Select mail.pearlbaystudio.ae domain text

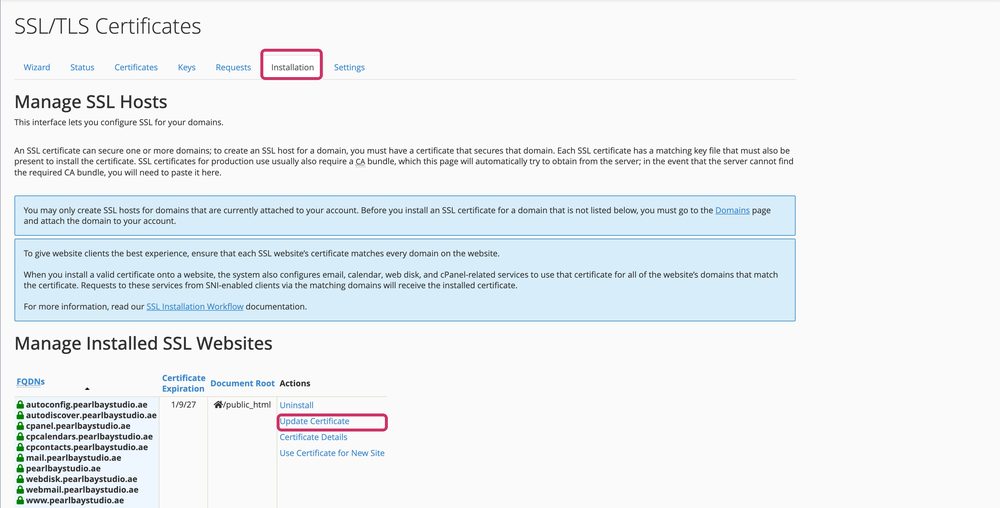[x=73, y=458]
